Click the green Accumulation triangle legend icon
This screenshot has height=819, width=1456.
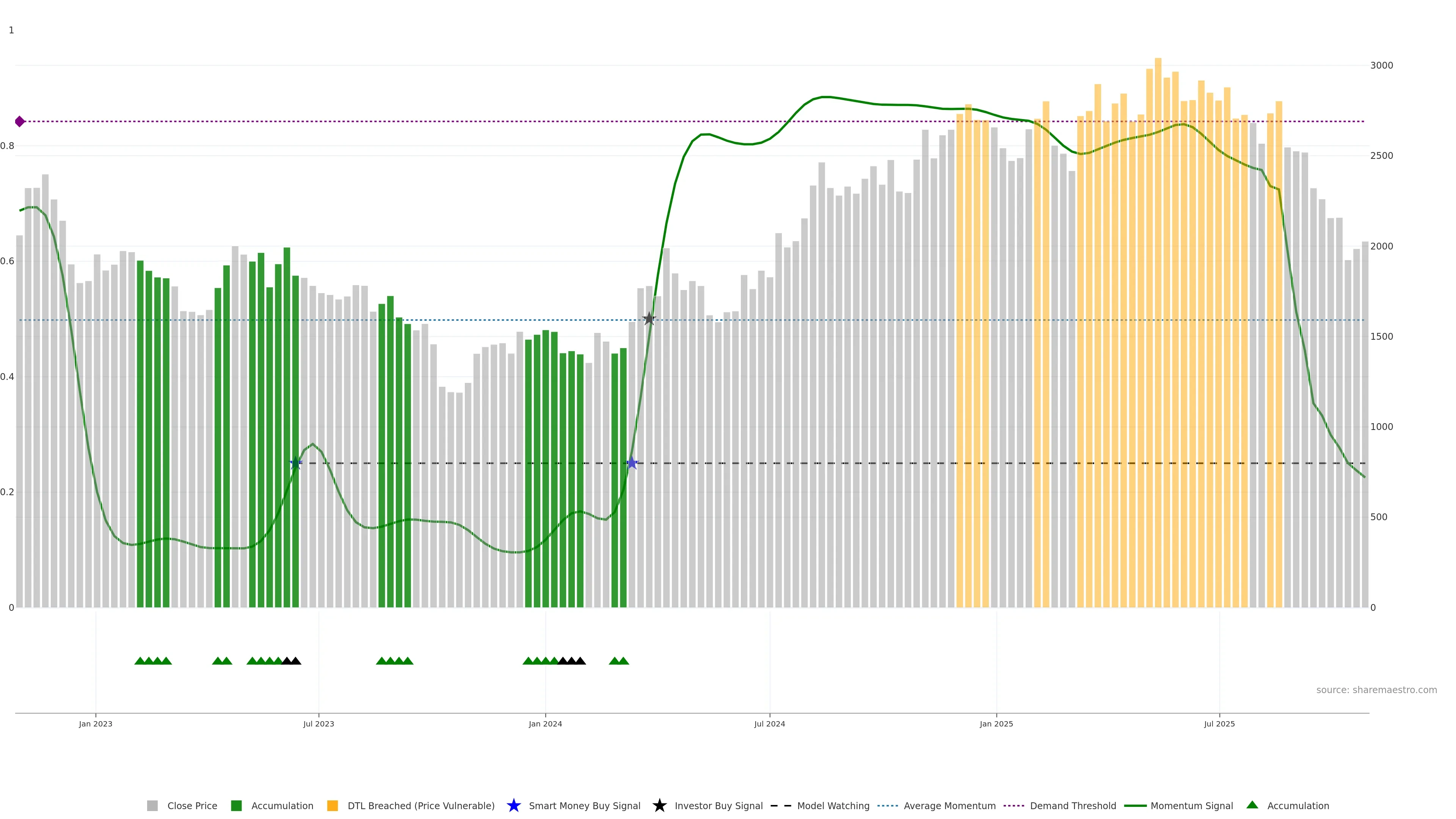(x=1252, y=805)
